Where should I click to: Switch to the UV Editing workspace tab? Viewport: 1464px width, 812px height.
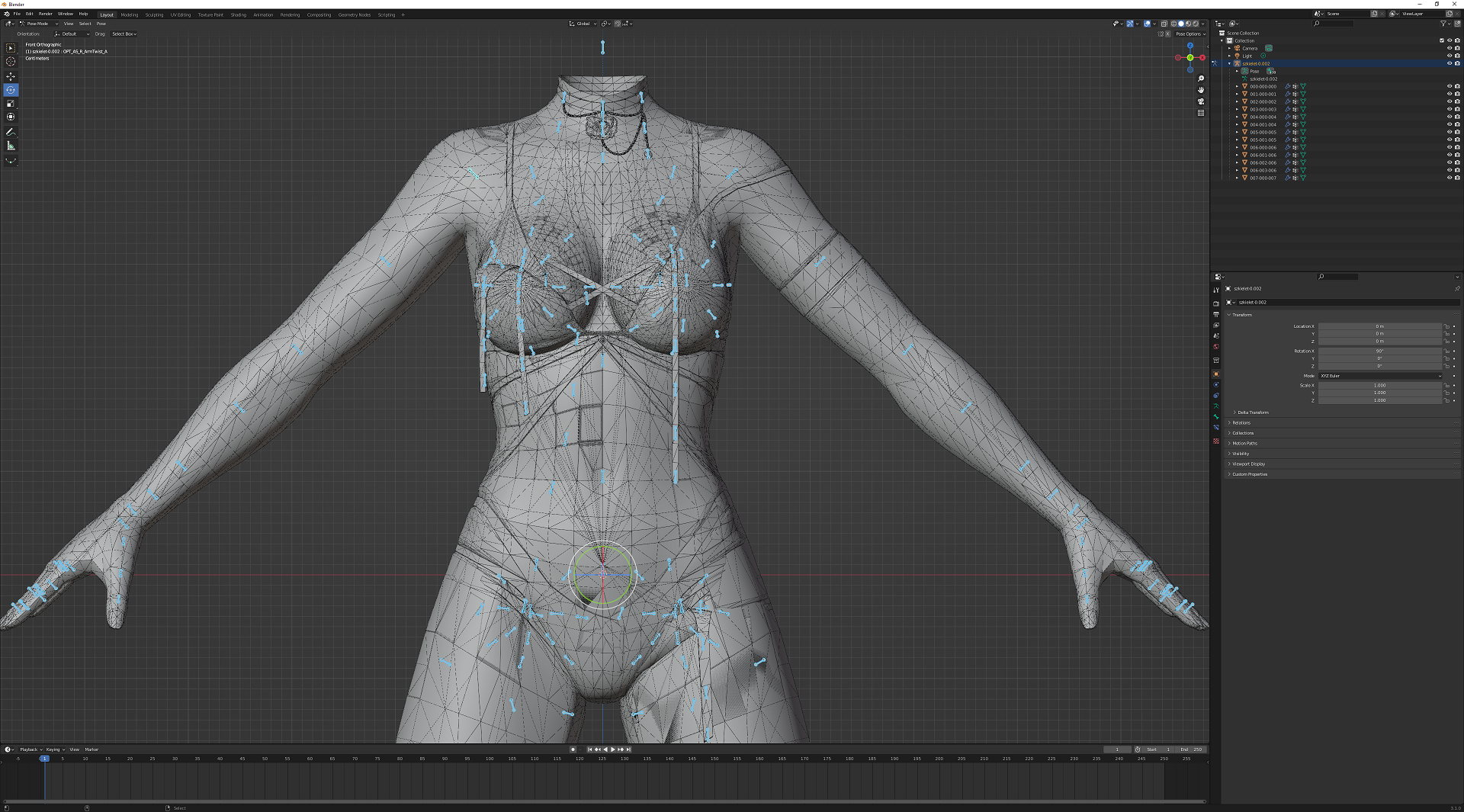tap(181, 14)
